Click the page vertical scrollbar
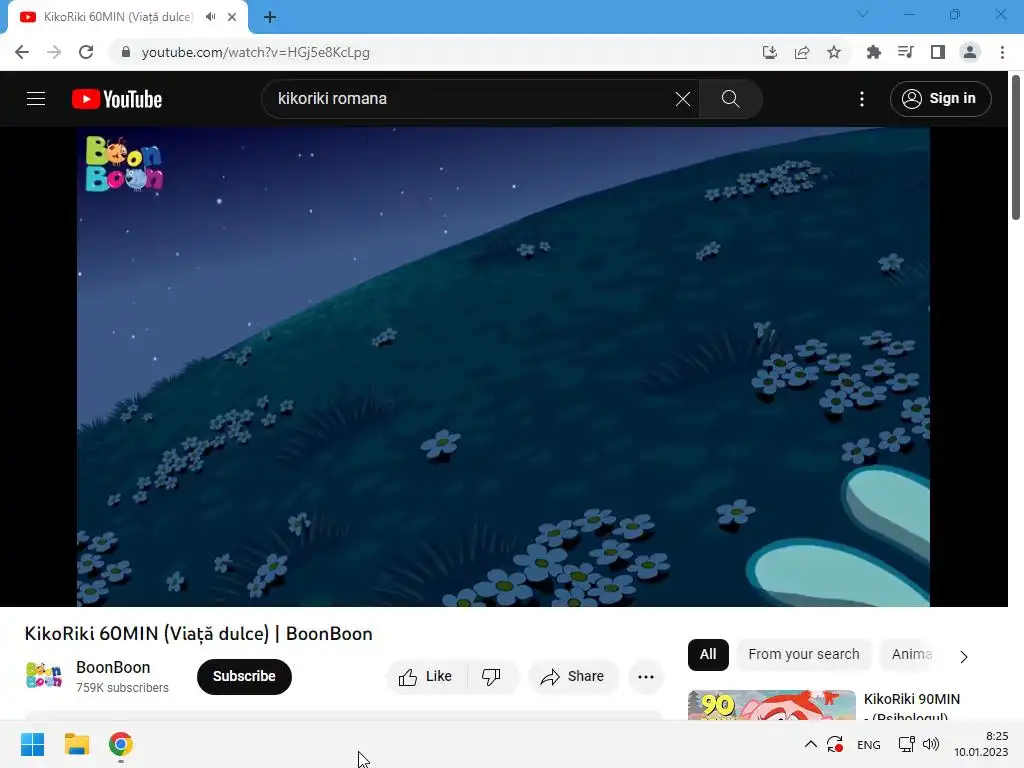 click(1016, 148)
